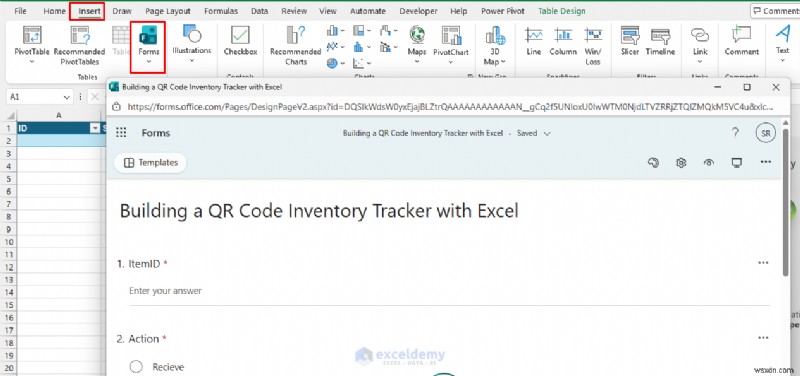
Task: Open the Help tab
Action: (x=459, y=11)
